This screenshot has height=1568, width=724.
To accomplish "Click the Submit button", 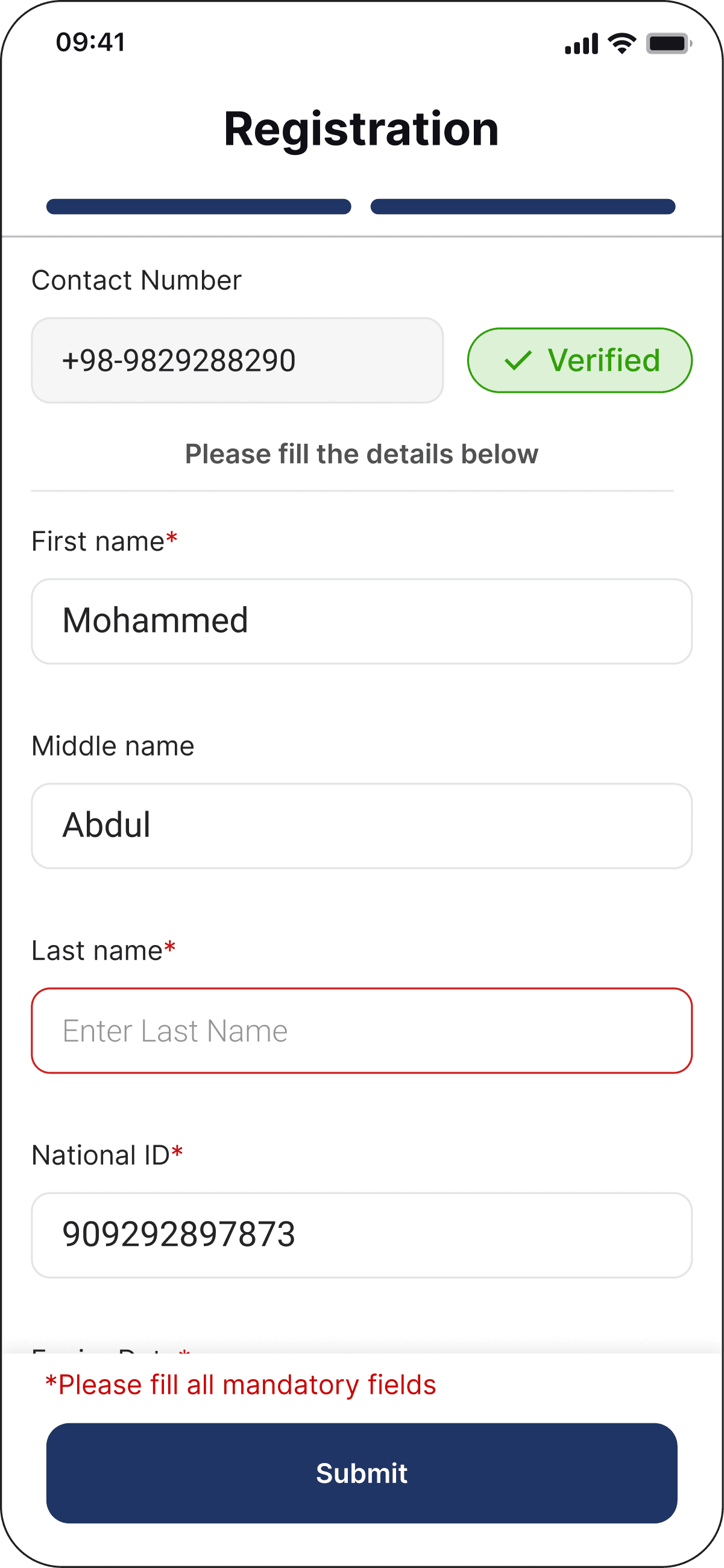I will click(x=362, y=1473).
